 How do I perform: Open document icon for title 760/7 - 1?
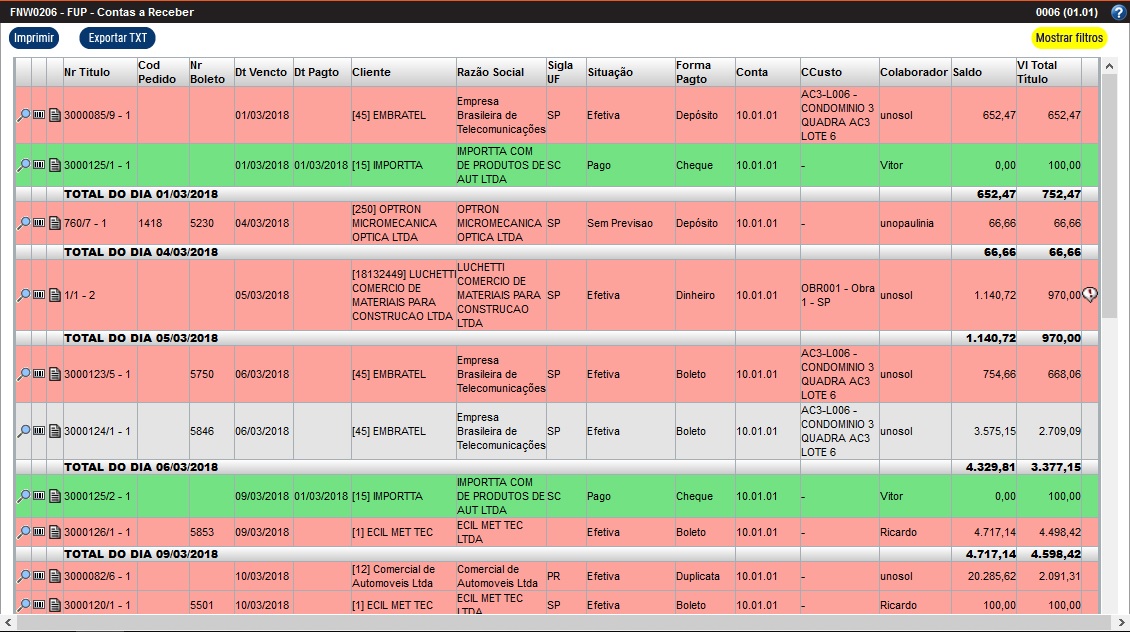point(55,224)
